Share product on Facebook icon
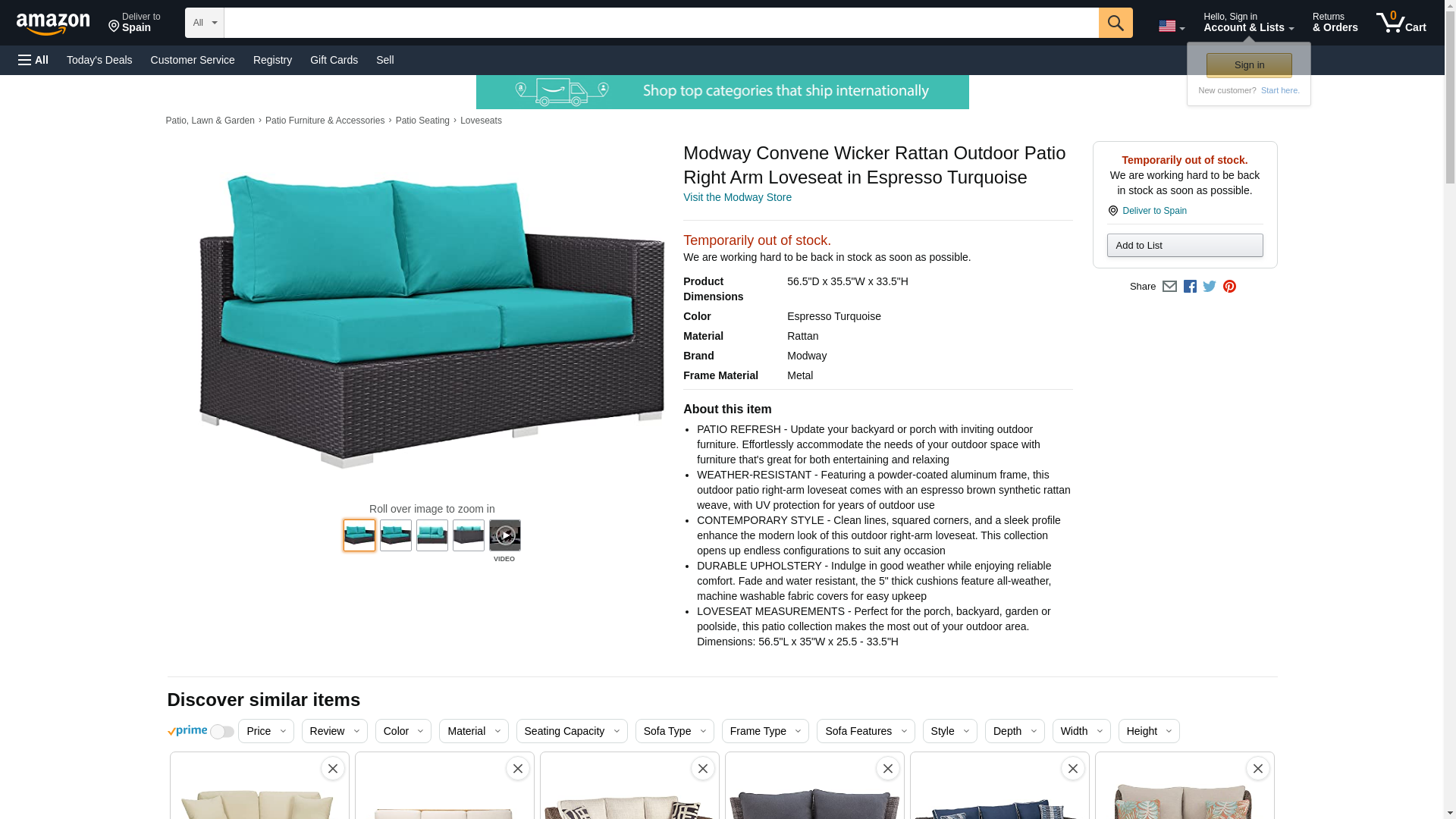 1190,287
